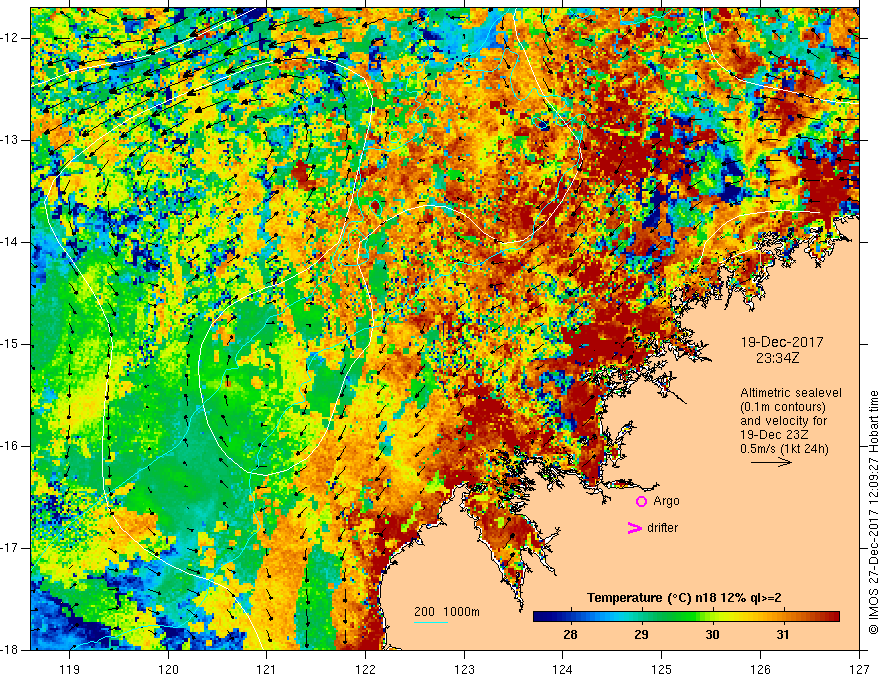880x680 pixels.
Task: Click longitude axis label '119'
Action: pyautogui.click(x=70, y=669)
